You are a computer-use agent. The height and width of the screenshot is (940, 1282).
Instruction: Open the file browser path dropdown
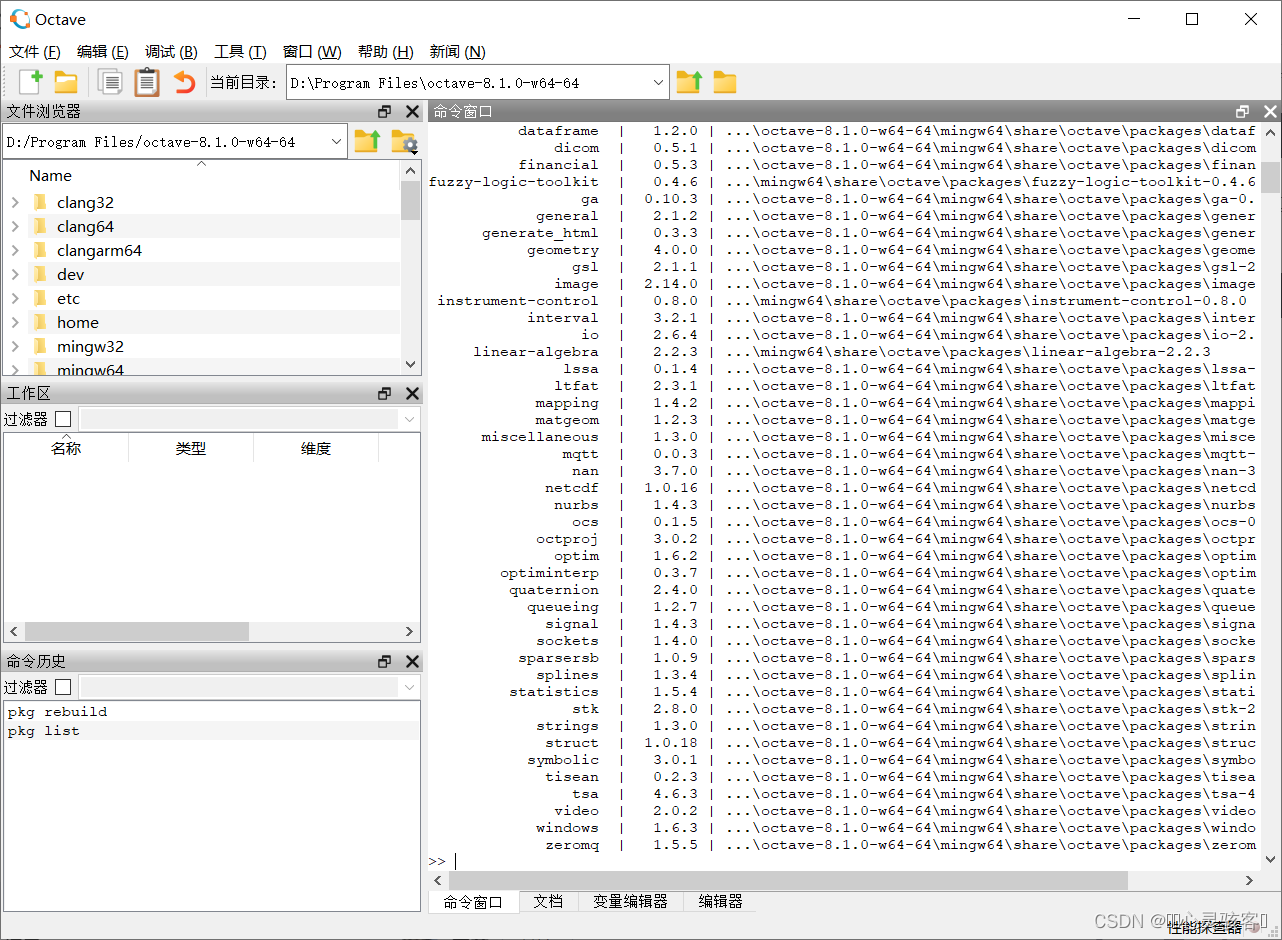(336, 142)
